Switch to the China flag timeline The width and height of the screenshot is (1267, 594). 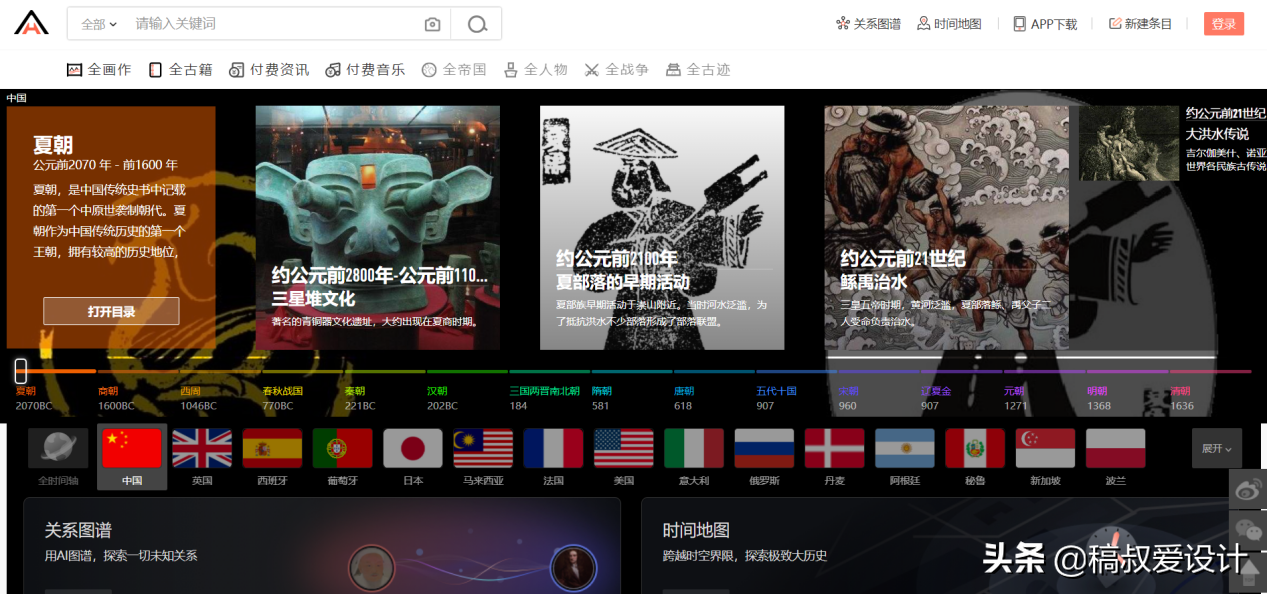[x=131, y=447]
